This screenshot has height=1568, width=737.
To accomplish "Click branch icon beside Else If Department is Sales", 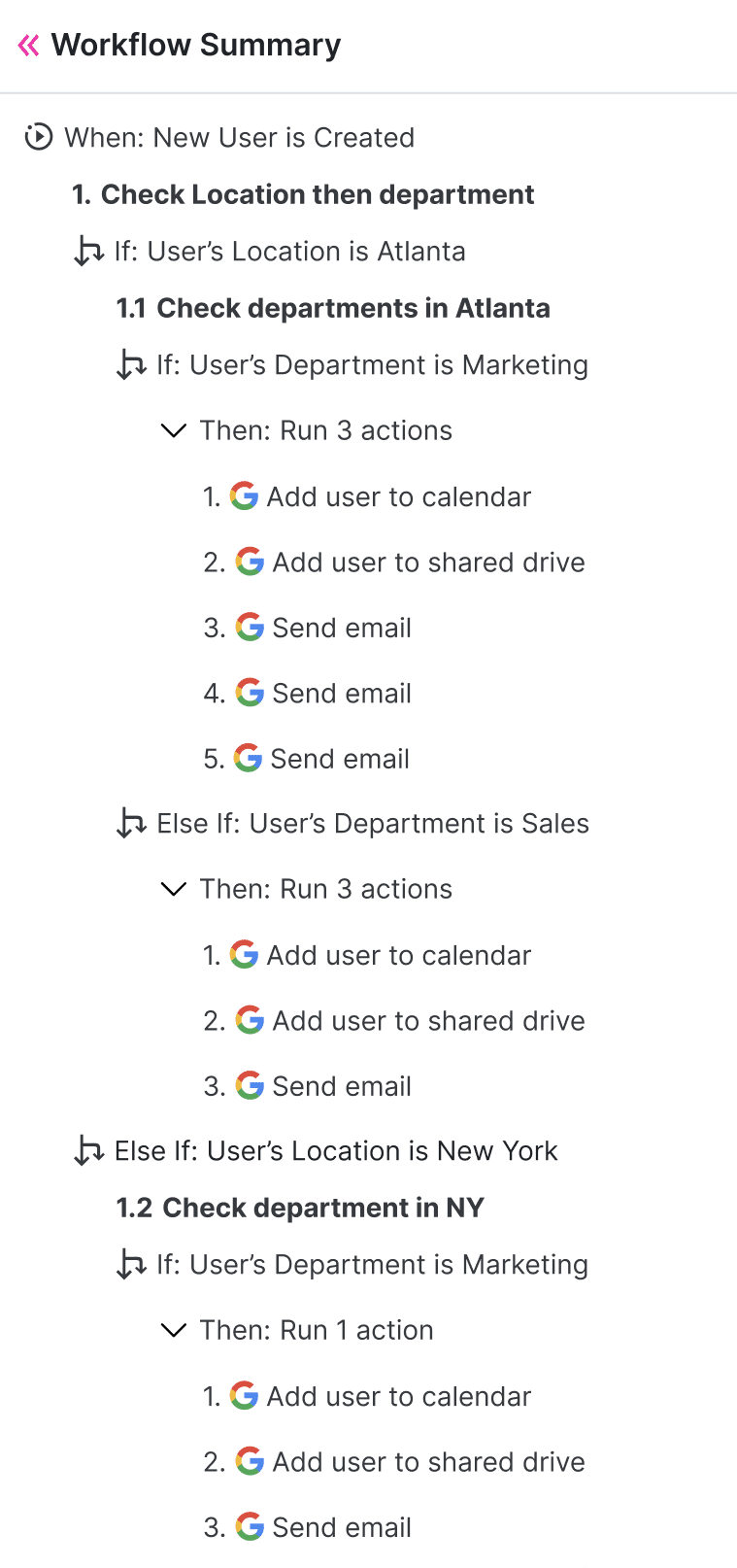I will [x=131, y=824].
